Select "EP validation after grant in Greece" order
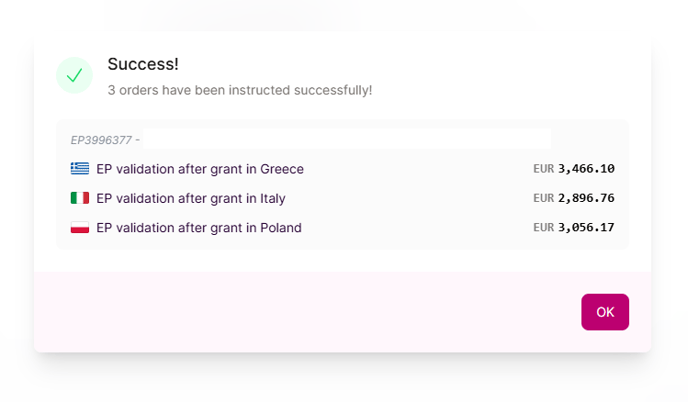The height and width of the screenshot is (402, 688). tap(200, 169)
